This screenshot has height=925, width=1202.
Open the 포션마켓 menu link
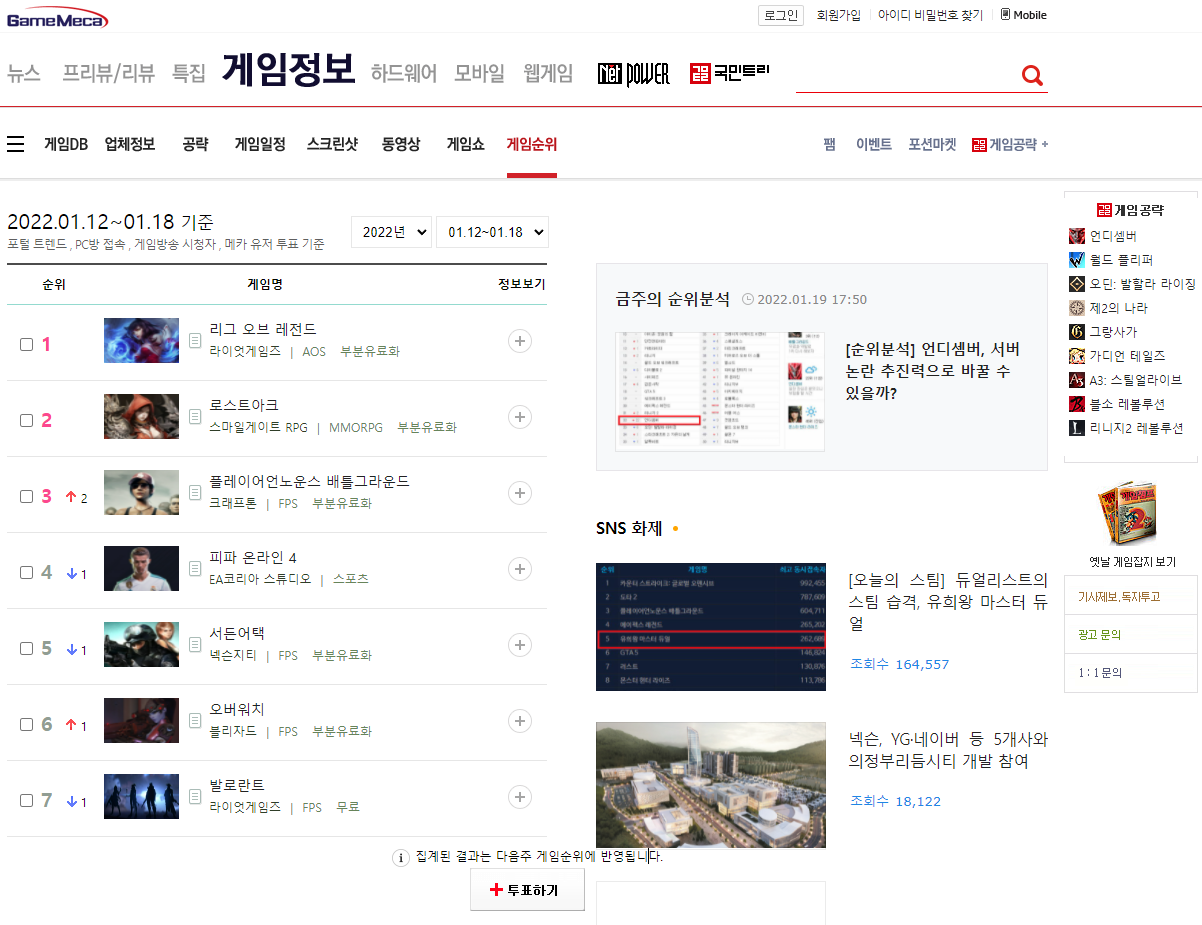[x=932, y=144]
